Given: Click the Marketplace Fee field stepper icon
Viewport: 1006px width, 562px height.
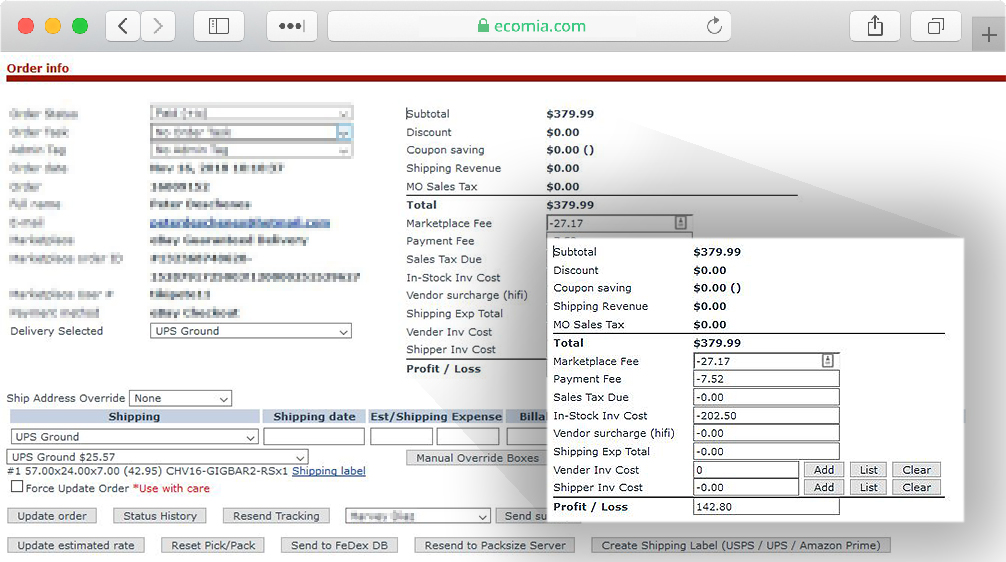Looking at the screenshot, I should [827, 361].
